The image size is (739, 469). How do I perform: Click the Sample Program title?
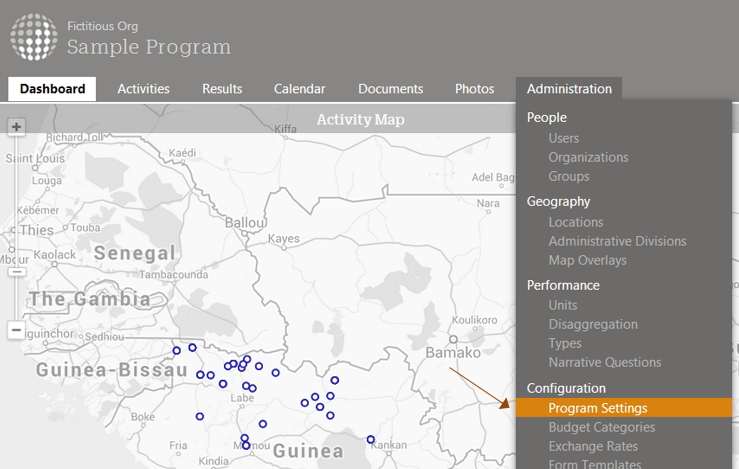pyautogui.click(x=149, y=47)
